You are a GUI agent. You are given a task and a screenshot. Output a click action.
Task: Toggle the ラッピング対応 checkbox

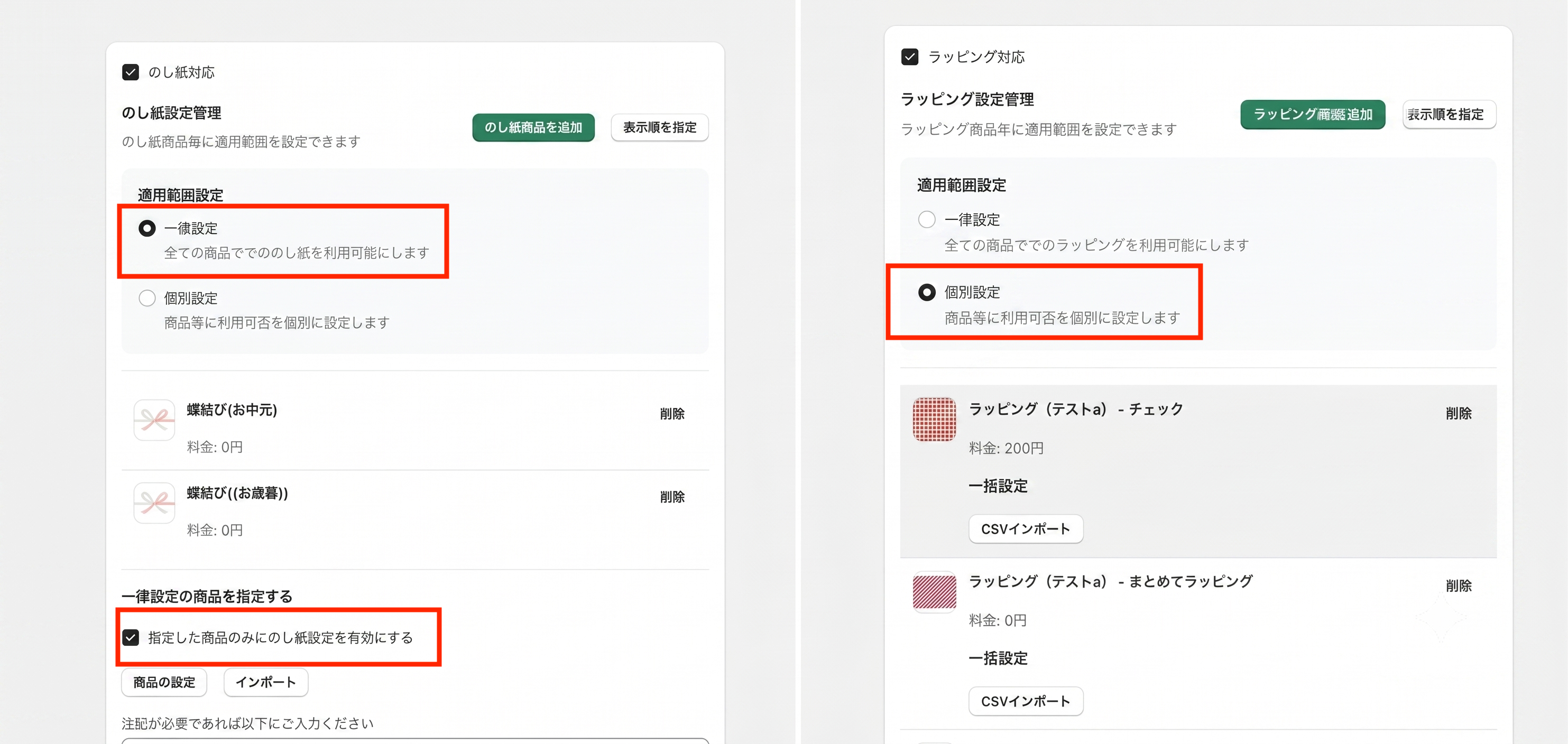909,57
